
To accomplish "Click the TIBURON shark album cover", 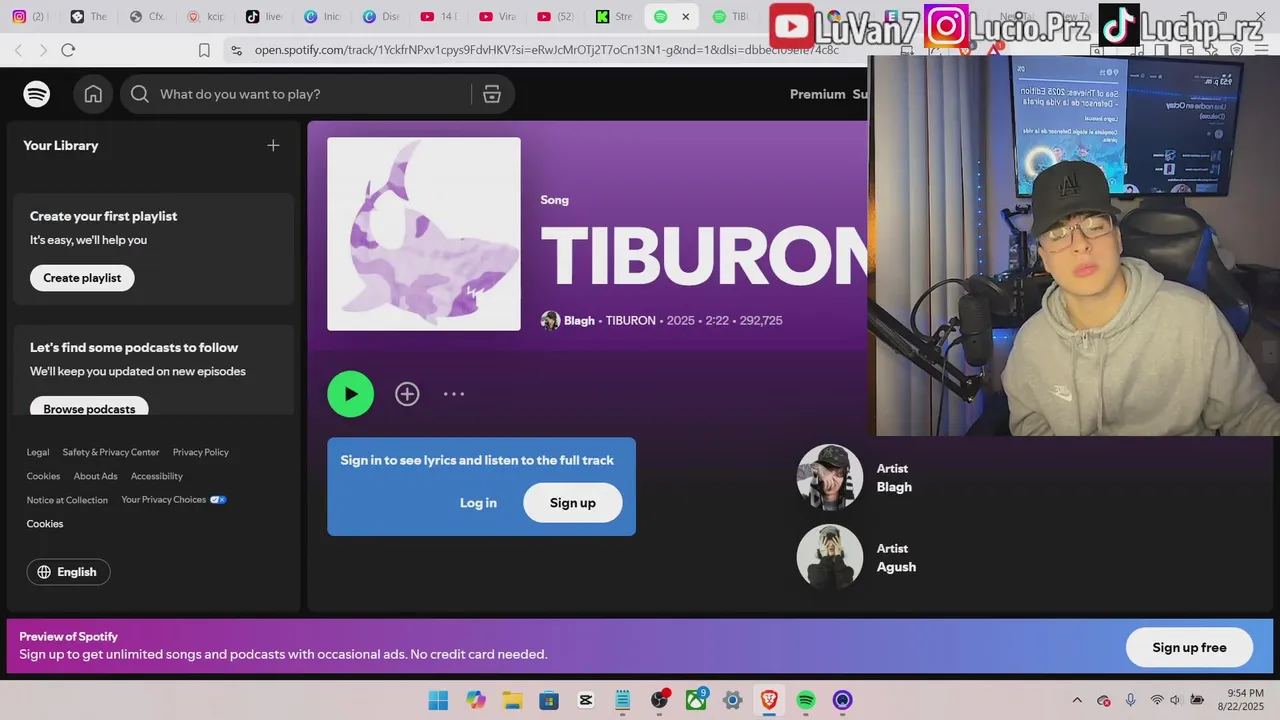I will [x=424, y=234].
